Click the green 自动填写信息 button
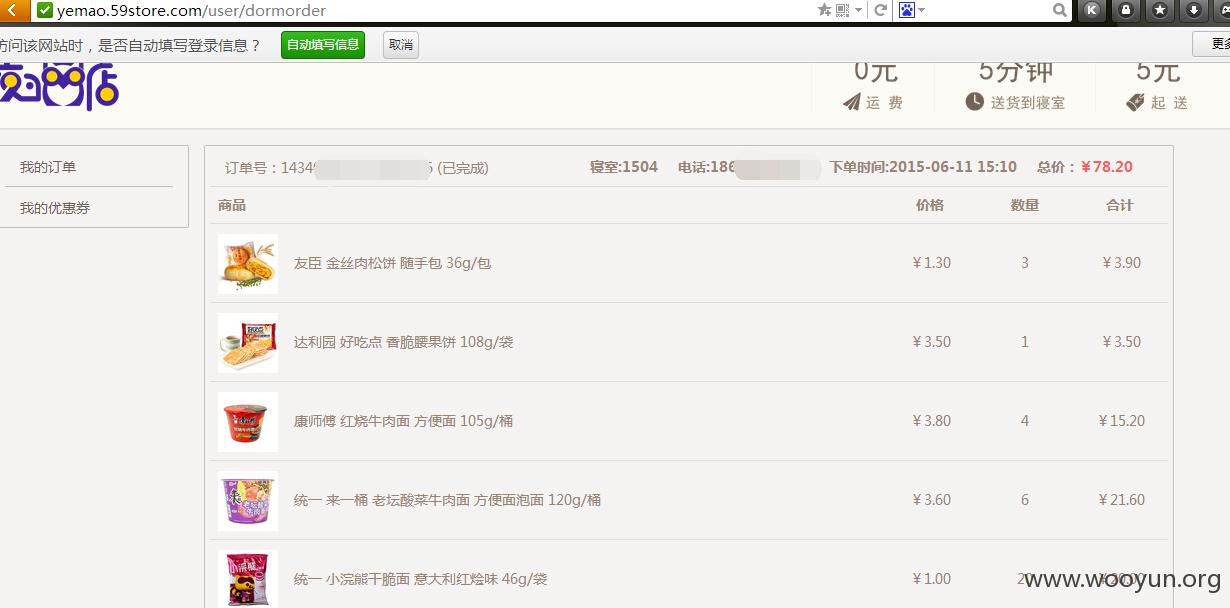Image resolution: width=1230 pixels, height=608 pixels. coord(323,45)
